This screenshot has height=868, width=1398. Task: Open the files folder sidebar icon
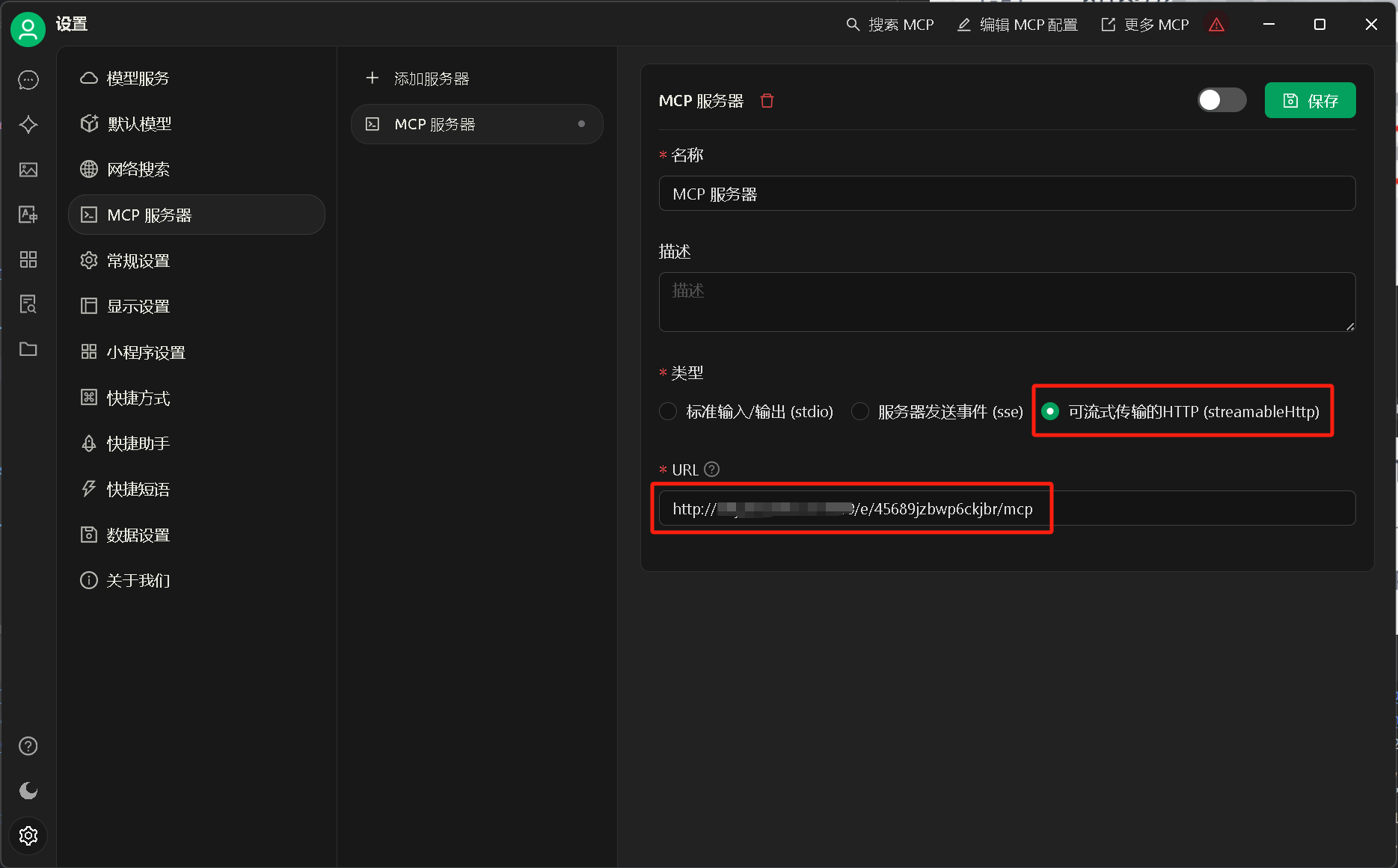[28, 349]
